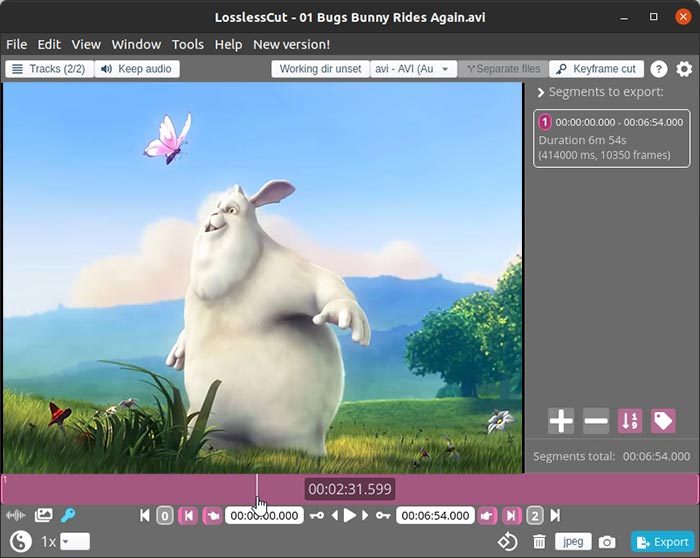Open settings with the gear icon
This screenshot has width=700, height=558.
click(684, 69)
